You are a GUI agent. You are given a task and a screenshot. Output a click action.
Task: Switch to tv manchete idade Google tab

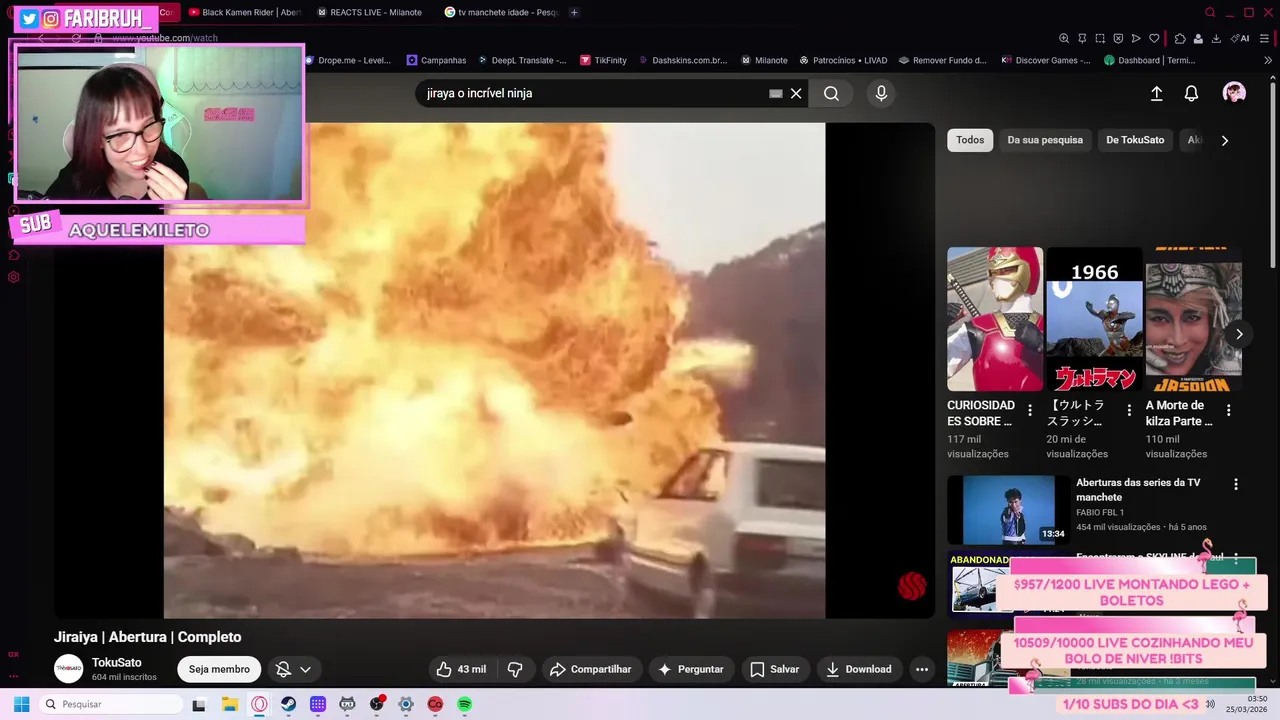pyautogui.click(x=502, y=12)
